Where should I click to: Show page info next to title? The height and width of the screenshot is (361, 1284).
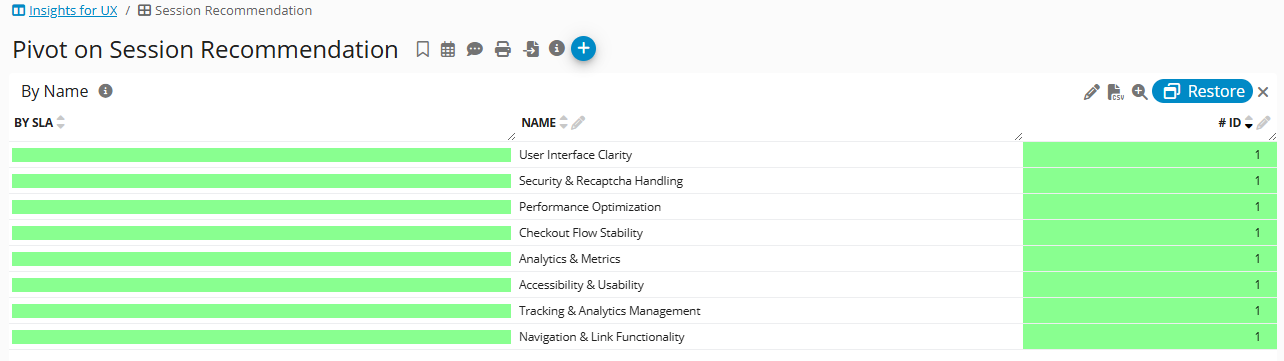[x=557, y=48]
